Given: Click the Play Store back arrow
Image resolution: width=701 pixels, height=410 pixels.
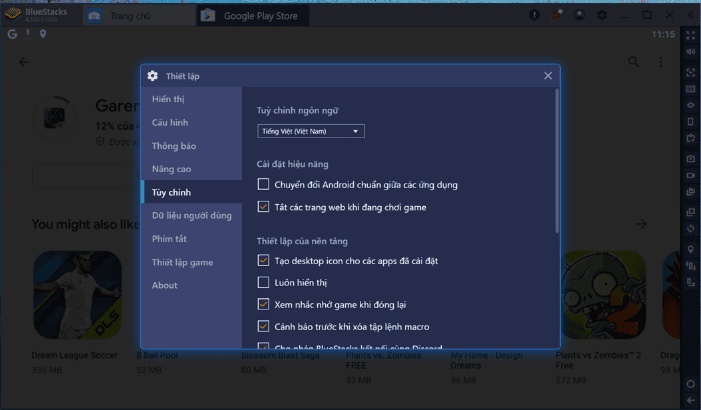Looking at the screenshot, I should click(x=24, y=62).
